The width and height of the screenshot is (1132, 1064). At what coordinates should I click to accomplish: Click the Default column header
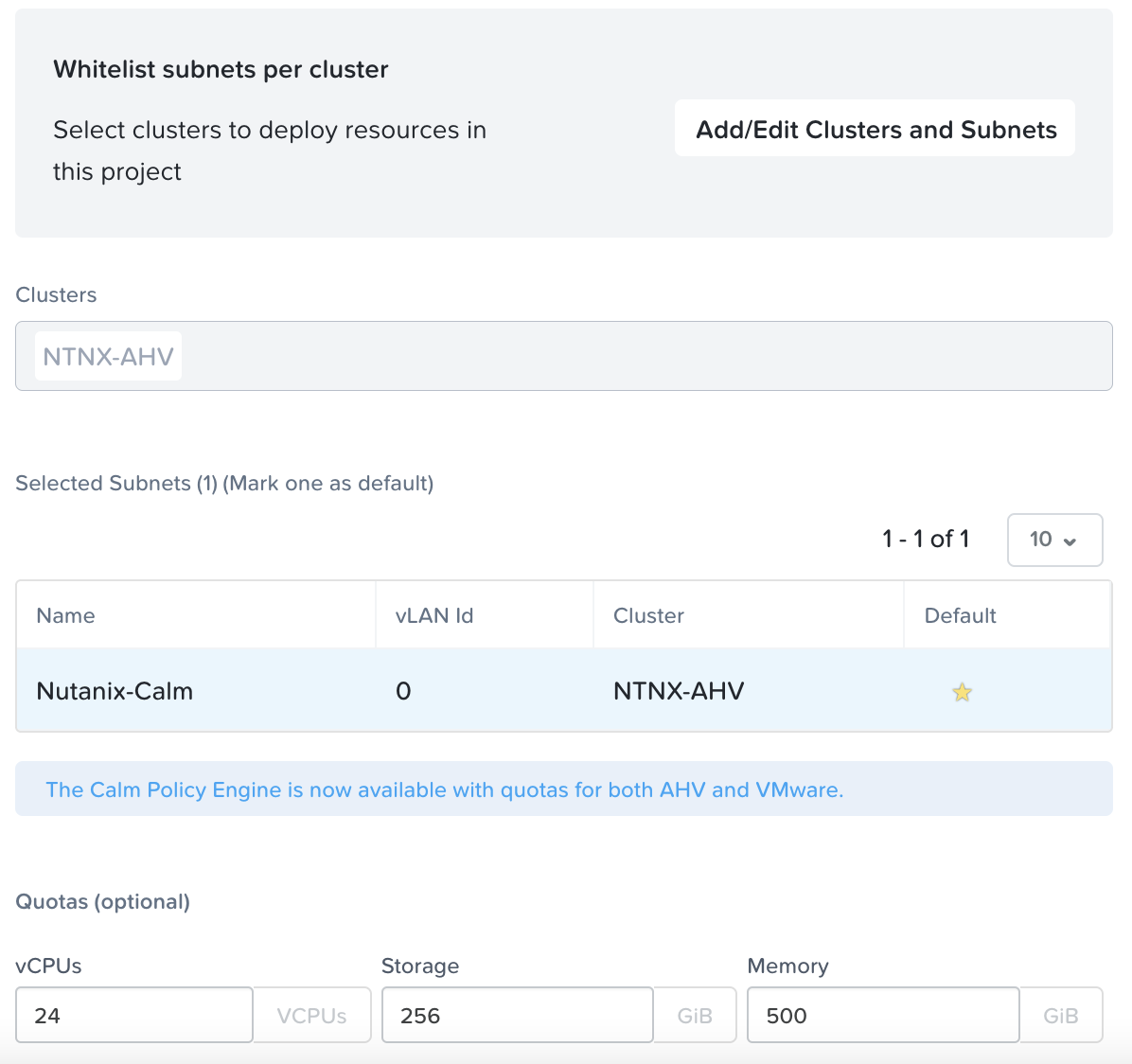960,615
